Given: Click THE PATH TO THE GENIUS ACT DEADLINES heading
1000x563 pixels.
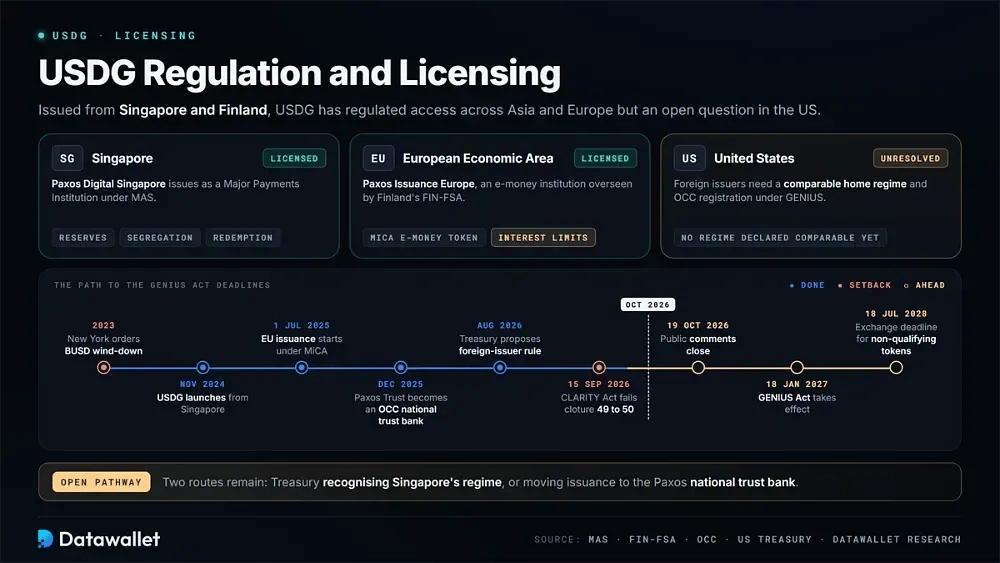Looking at the screenshot, I should point(162,285).
